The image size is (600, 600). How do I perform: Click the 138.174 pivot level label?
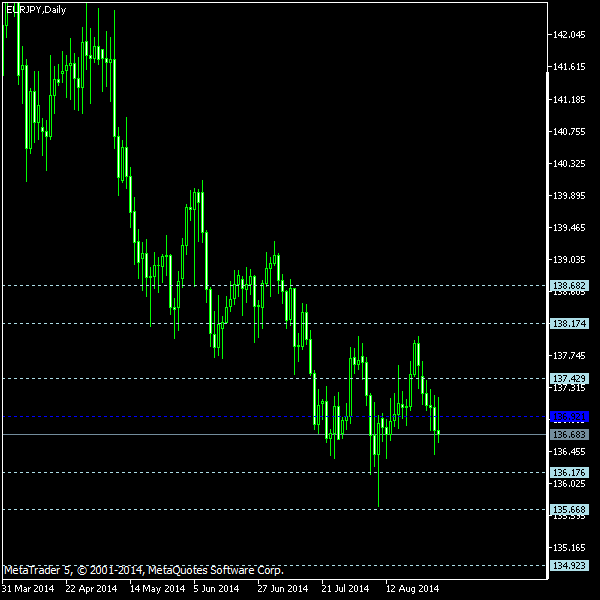pyautogui.click(x=569, y=324)
